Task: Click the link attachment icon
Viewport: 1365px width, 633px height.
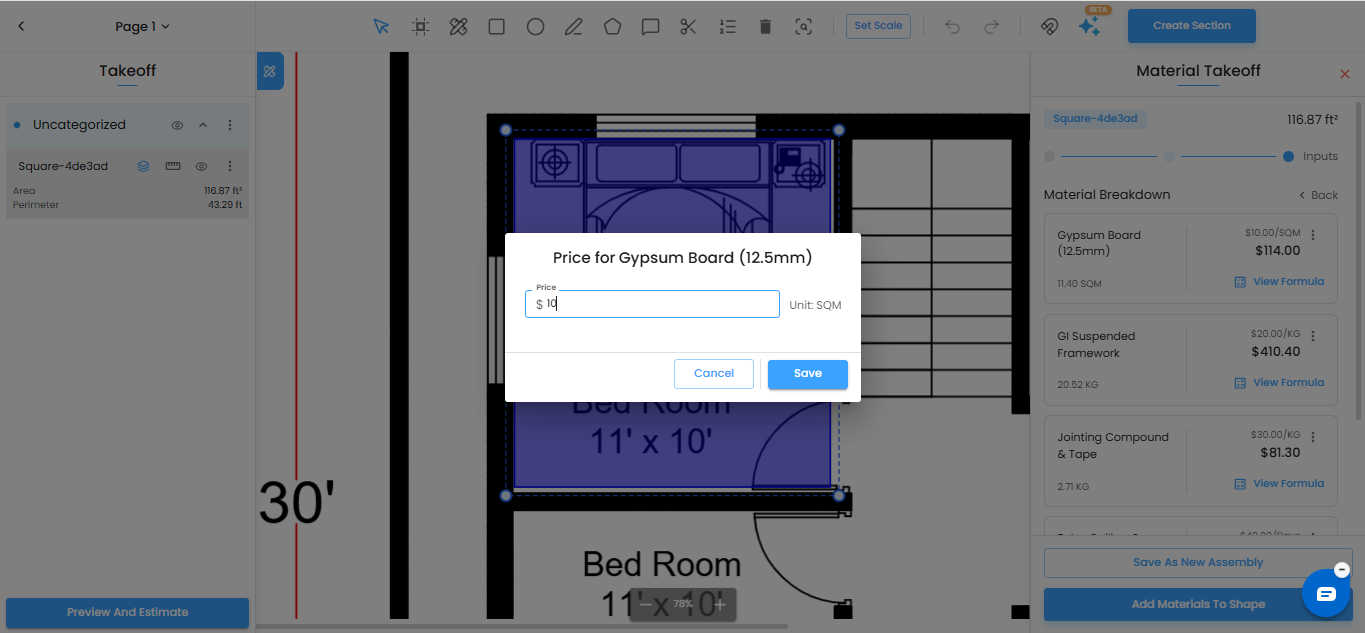Action: pyautogui.click(x=1049, y=26)
